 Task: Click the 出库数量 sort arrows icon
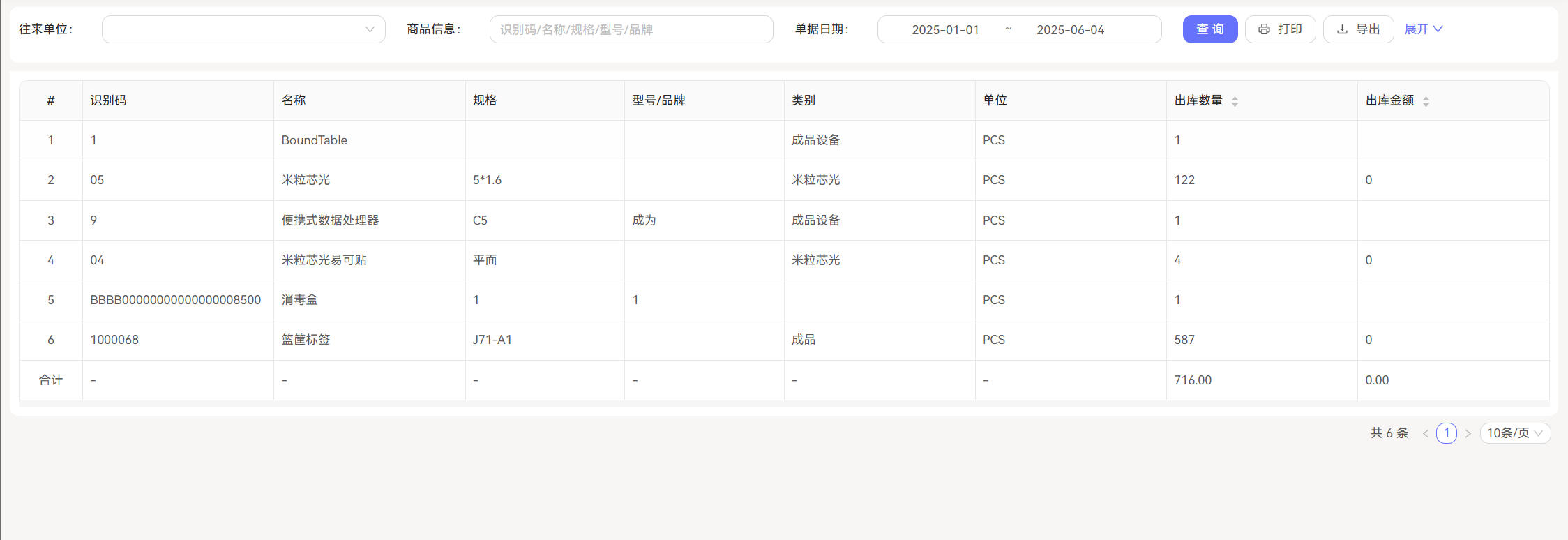pyautogui.click(x=1235, y=101)
